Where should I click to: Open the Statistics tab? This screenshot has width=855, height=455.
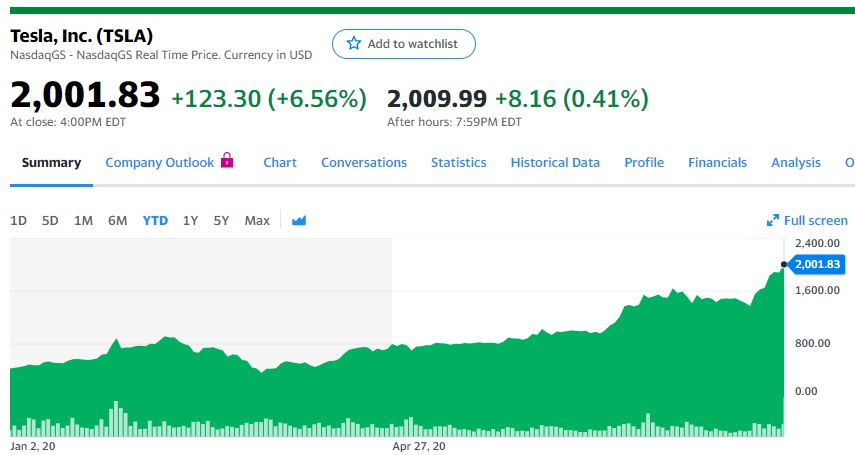coord(459,163)
